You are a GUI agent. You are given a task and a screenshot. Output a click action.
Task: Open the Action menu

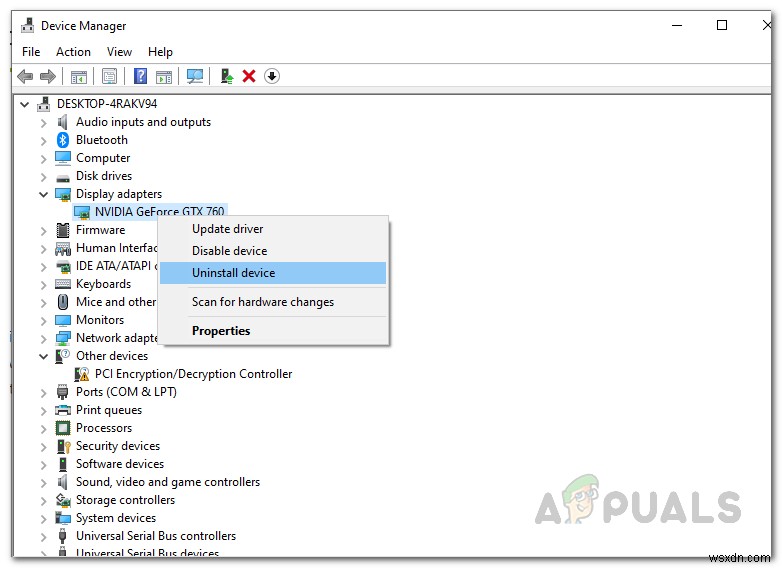point(73,52)
